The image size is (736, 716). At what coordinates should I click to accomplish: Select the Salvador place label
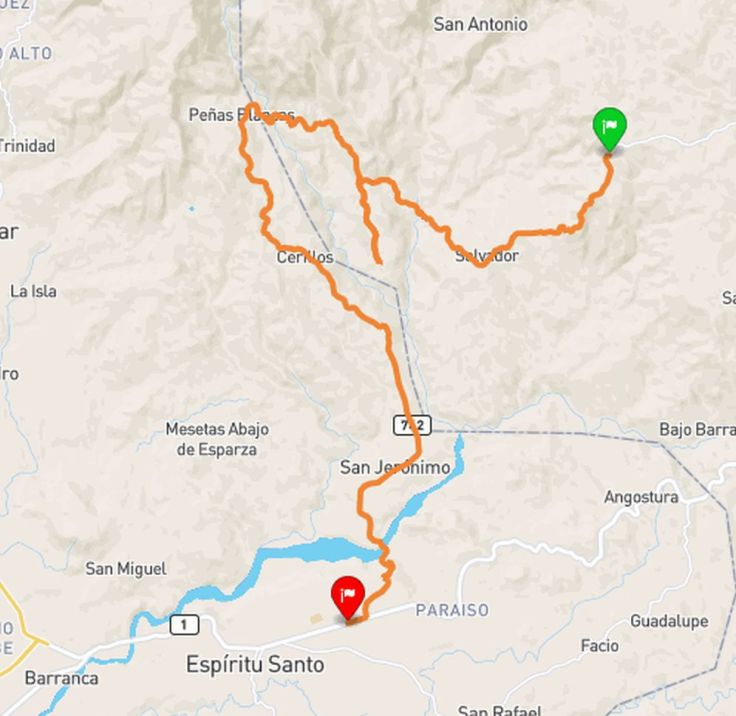coord(487,256)
